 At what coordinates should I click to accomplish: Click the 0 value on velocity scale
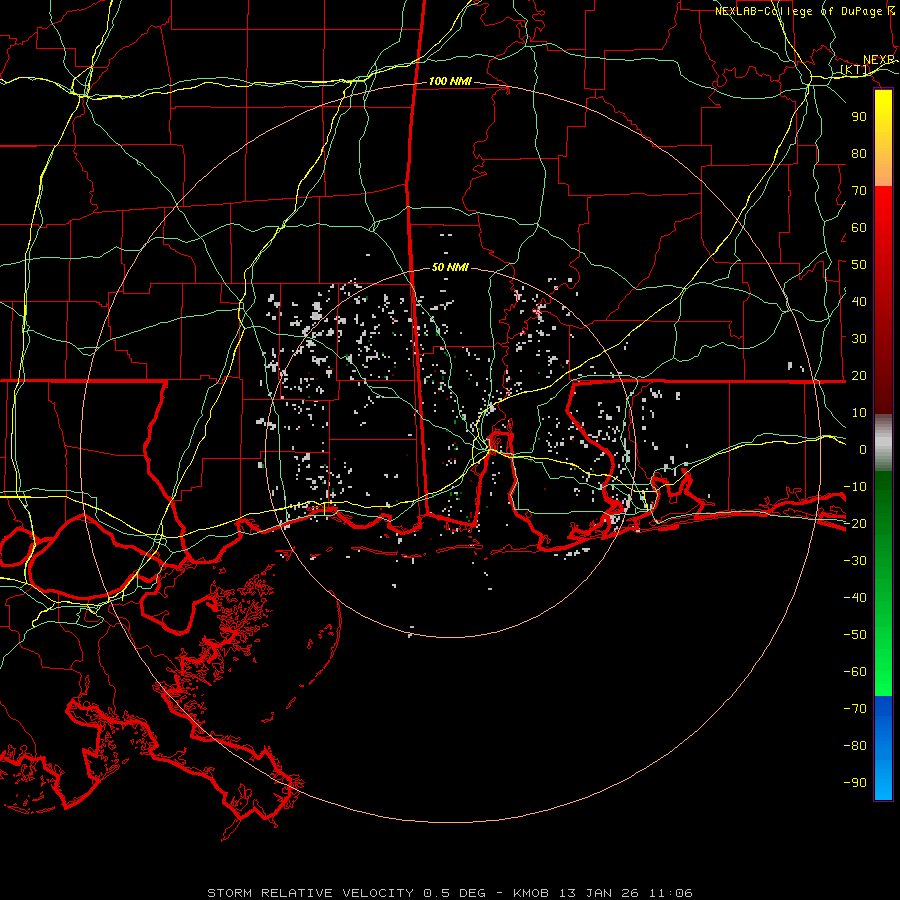pos(863,450)
